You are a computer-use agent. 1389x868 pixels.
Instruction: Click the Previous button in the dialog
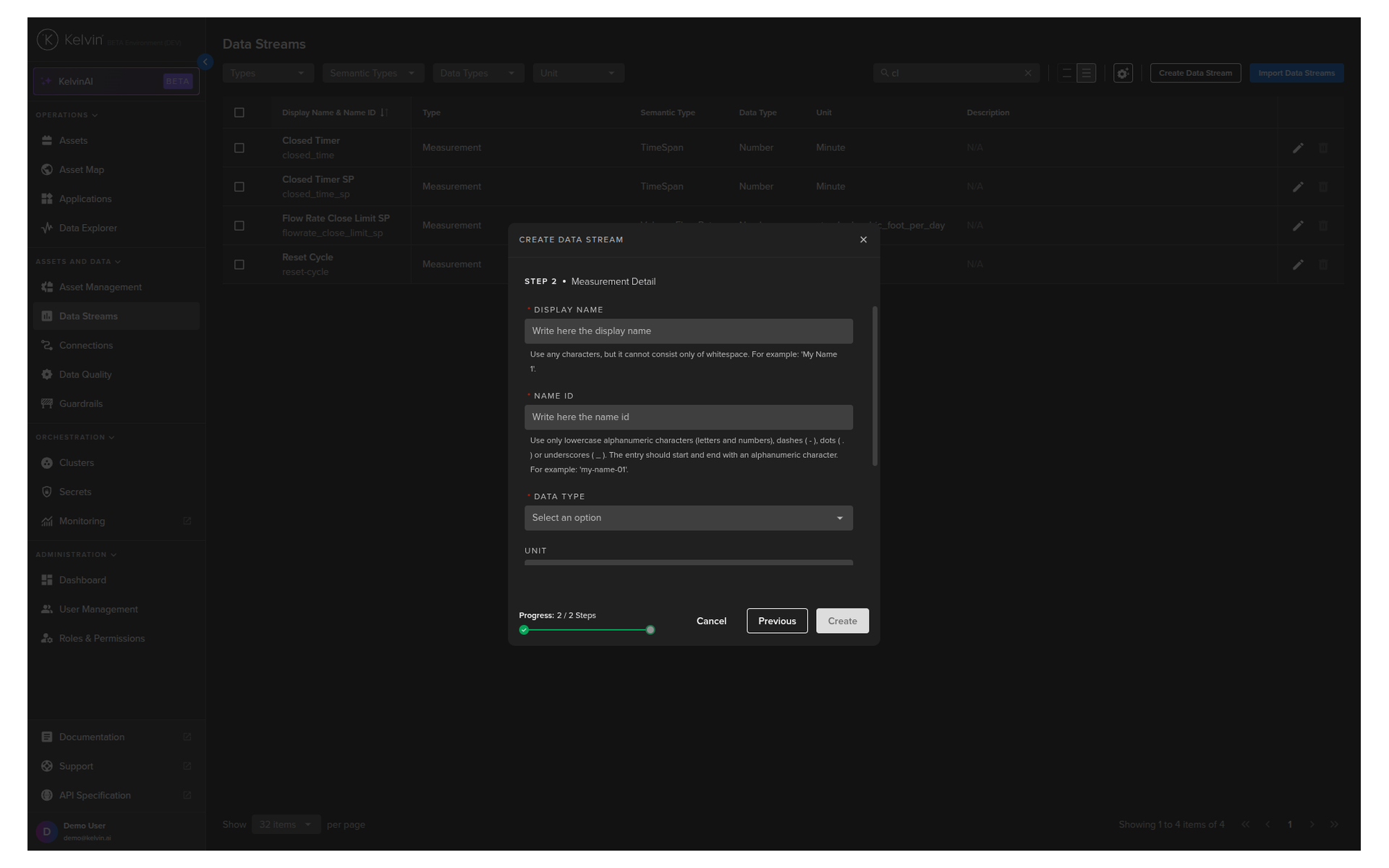tap(776, 621)
